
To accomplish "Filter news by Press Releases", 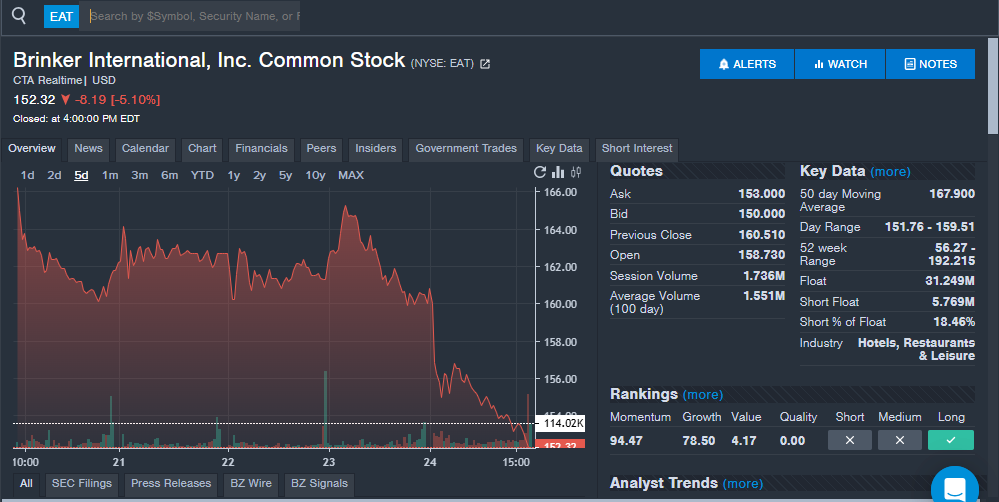I will 171,484.
